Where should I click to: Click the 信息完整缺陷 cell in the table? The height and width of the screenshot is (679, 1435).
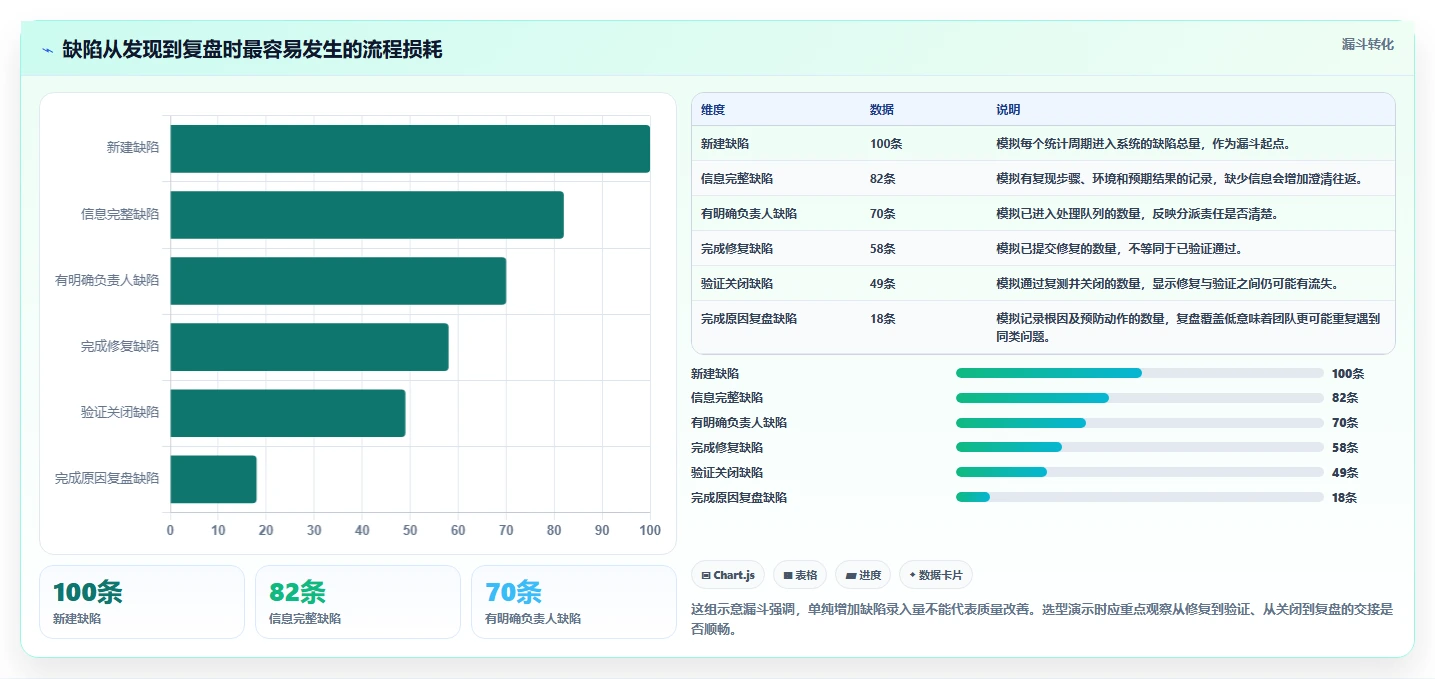(x=737, y=178)
